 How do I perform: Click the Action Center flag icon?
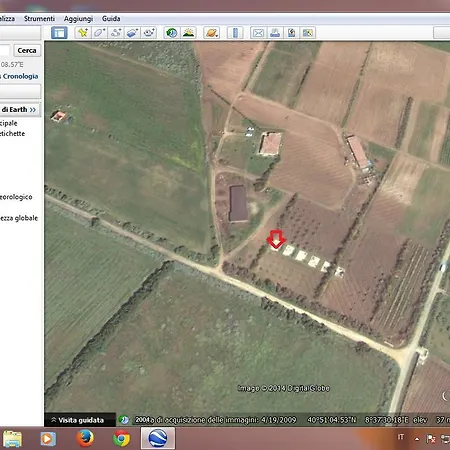coord(430,439)
